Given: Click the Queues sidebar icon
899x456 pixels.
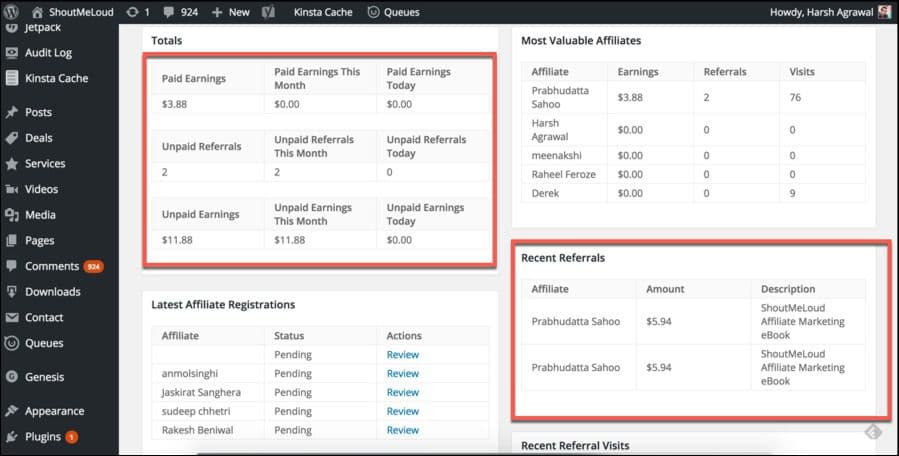Looking at the screenshot, I should [11, 343].
